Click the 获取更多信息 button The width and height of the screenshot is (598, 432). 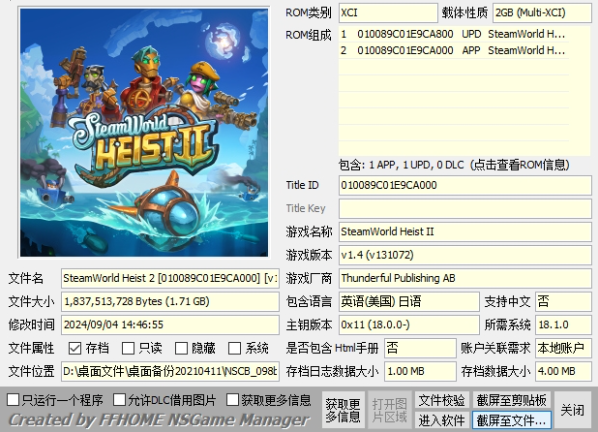(x=343, y=410)
